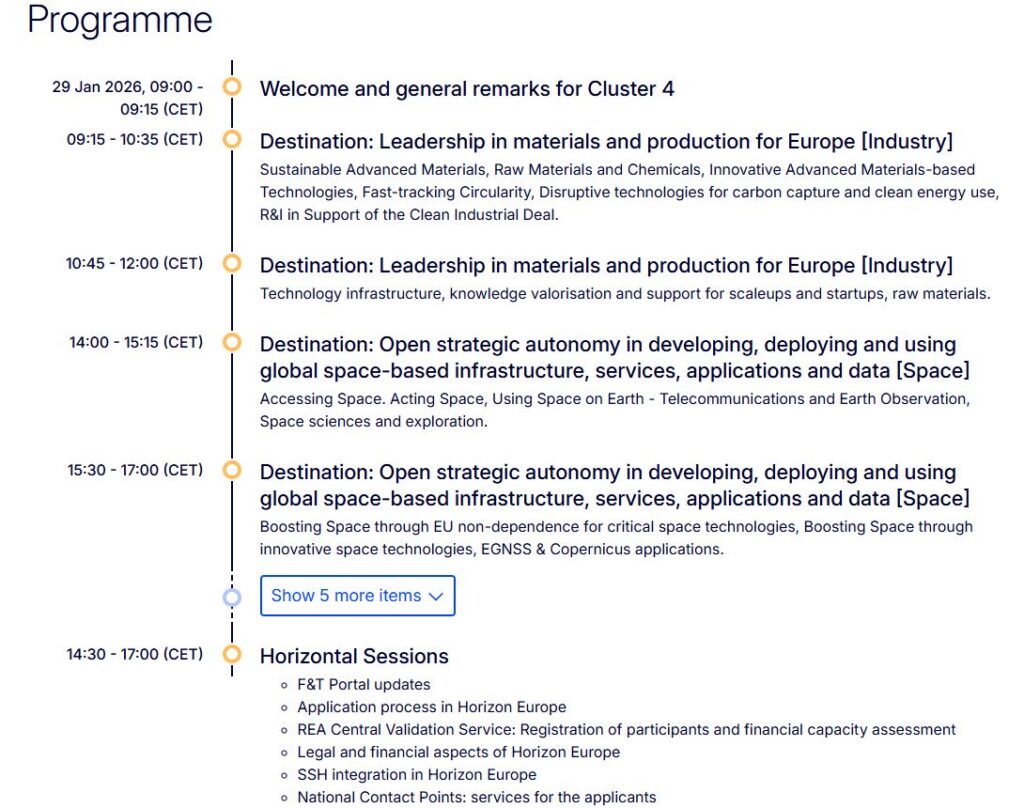Select the 10:45 Industry destination heading
This screenshot has height=808, width=1024.
coord(606,265)
